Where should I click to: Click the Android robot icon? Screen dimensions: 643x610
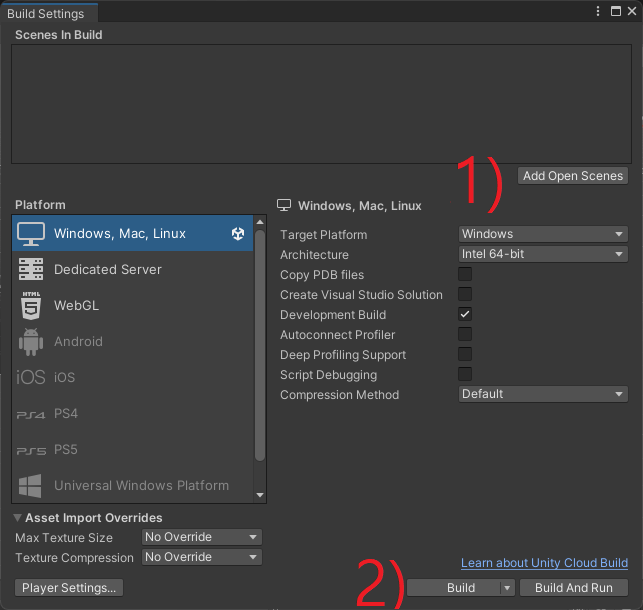31,341
